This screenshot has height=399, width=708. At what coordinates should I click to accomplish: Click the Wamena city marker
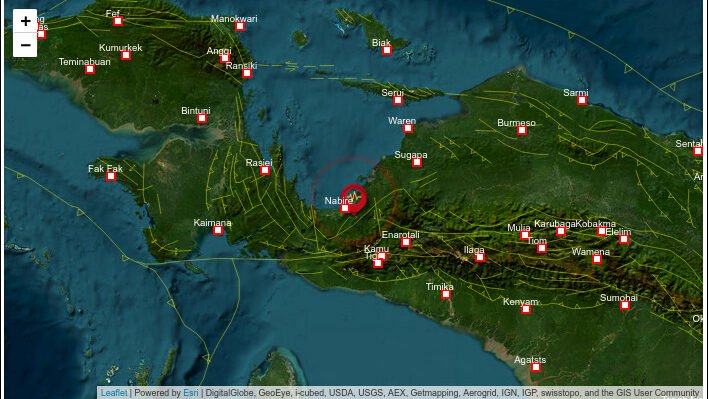pos(597,259)
